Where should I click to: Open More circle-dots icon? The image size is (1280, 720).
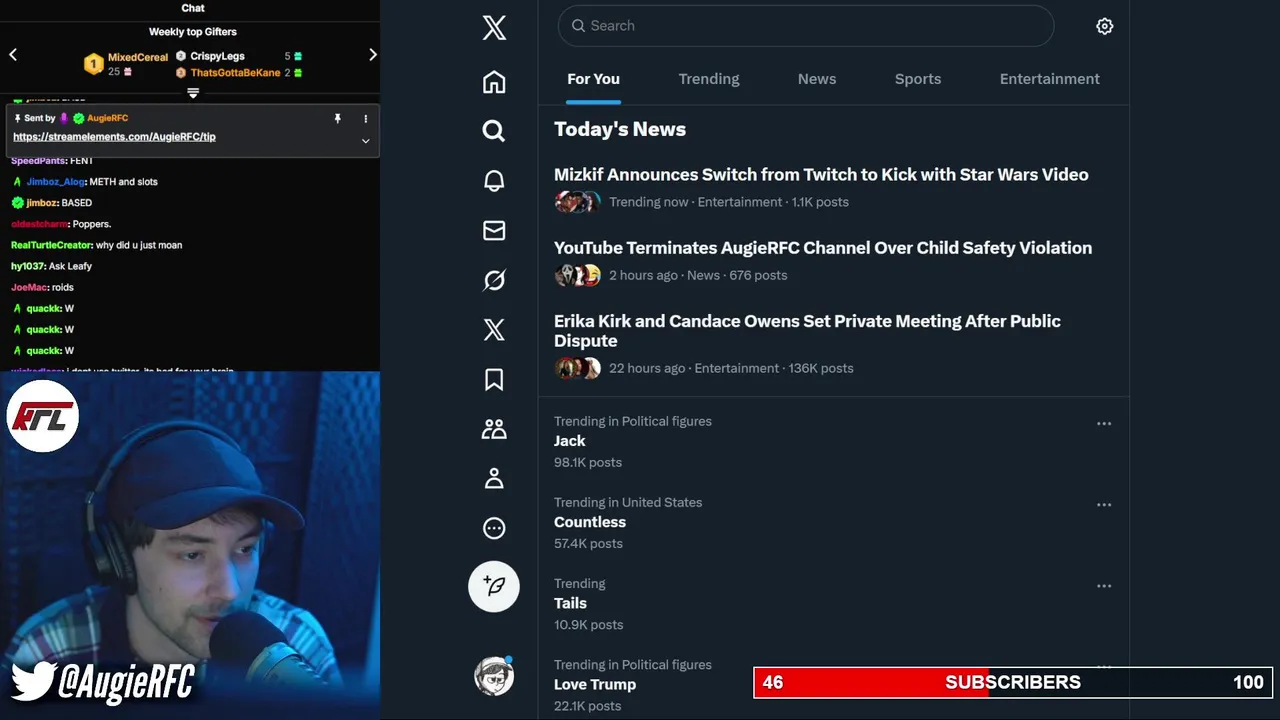(494, 528)
